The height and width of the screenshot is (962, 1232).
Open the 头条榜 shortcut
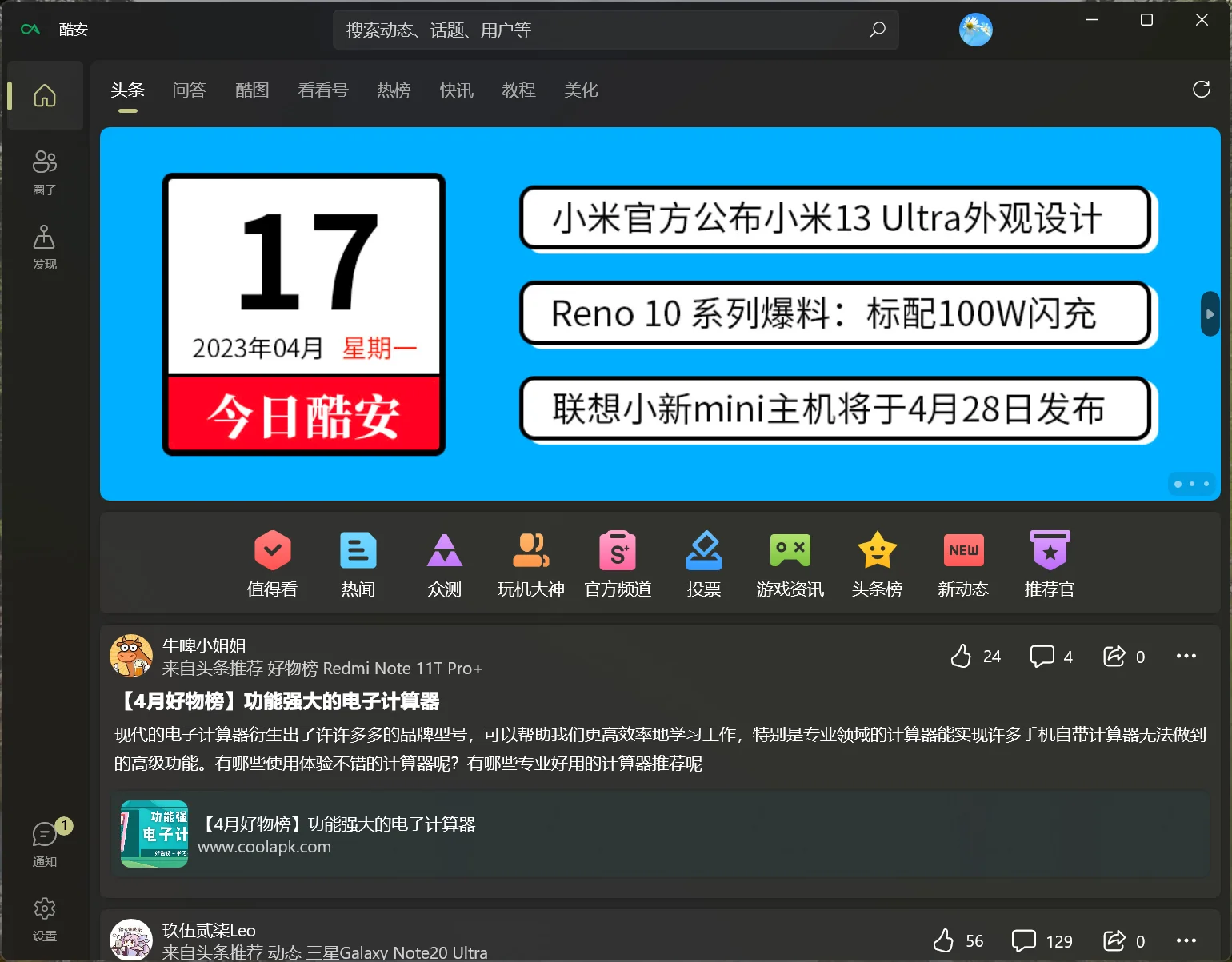pos(877,564)
